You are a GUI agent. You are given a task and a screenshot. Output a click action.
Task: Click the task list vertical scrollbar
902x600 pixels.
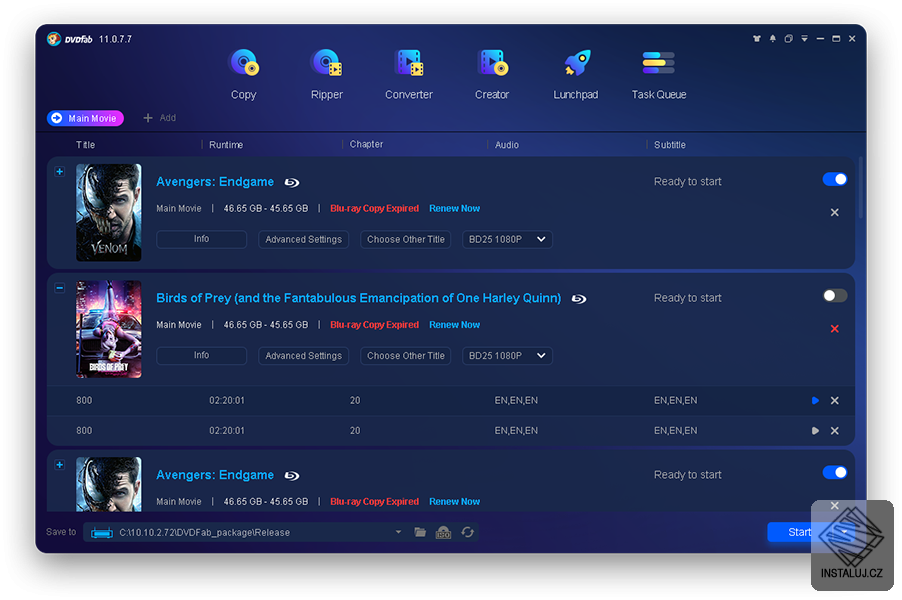coord(861,188)
